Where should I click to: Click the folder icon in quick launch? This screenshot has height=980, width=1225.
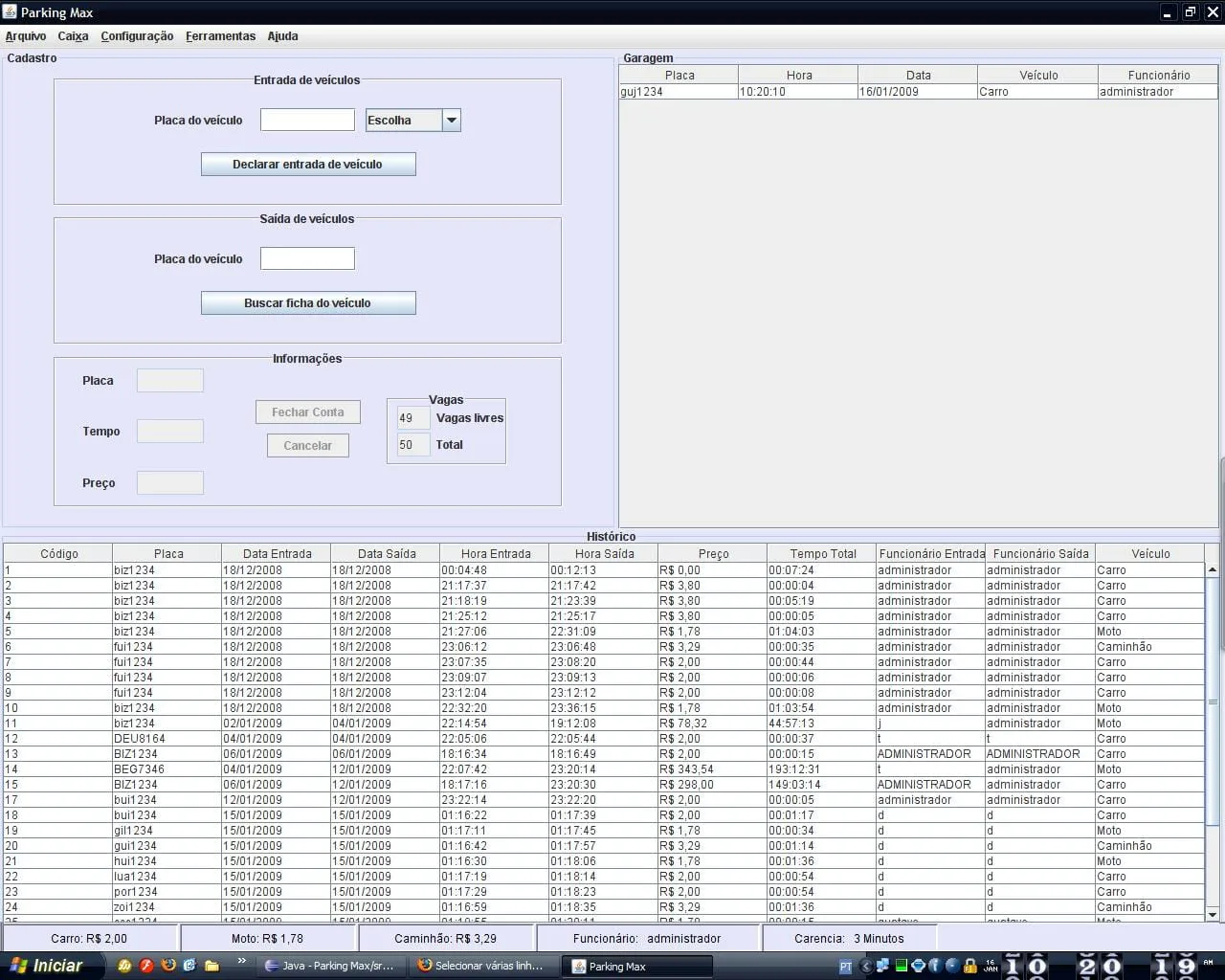[x=212, y=966]
